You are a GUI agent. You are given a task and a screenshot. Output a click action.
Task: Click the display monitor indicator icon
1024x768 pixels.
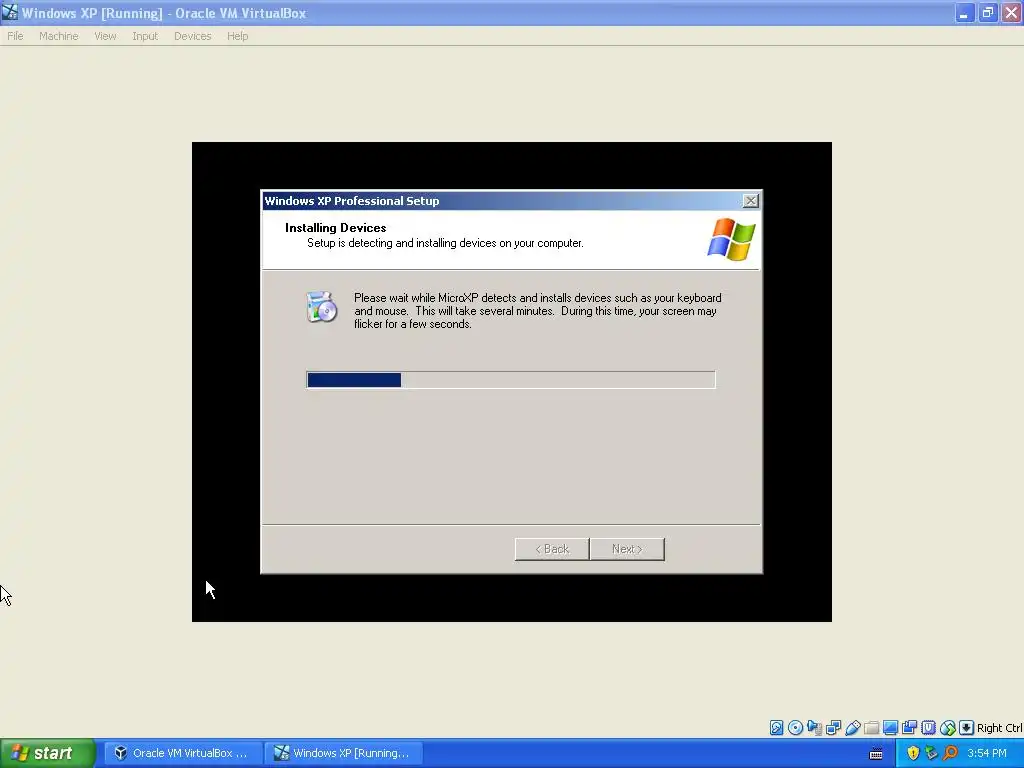pyautogui.click(x=890, y=728)
